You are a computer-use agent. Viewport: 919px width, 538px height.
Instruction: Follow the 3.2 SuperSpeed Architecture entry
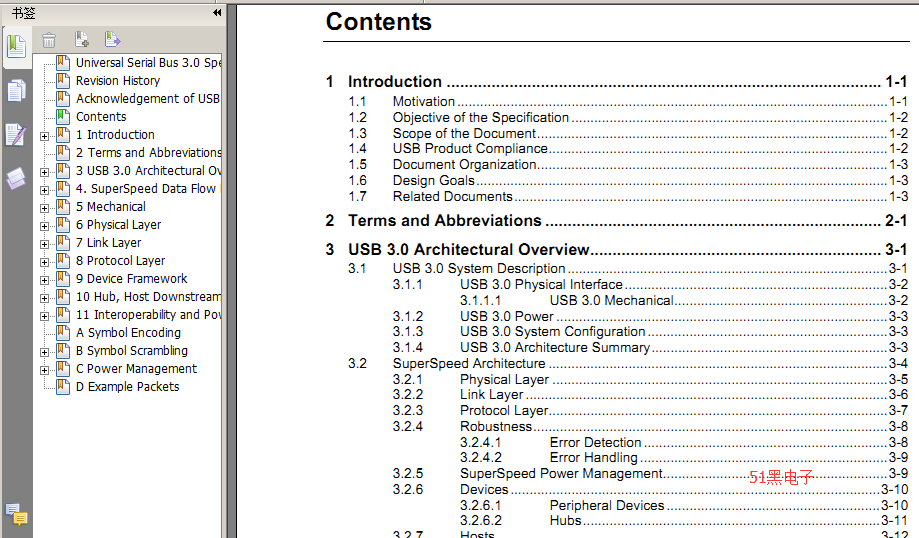coord(628,363)
